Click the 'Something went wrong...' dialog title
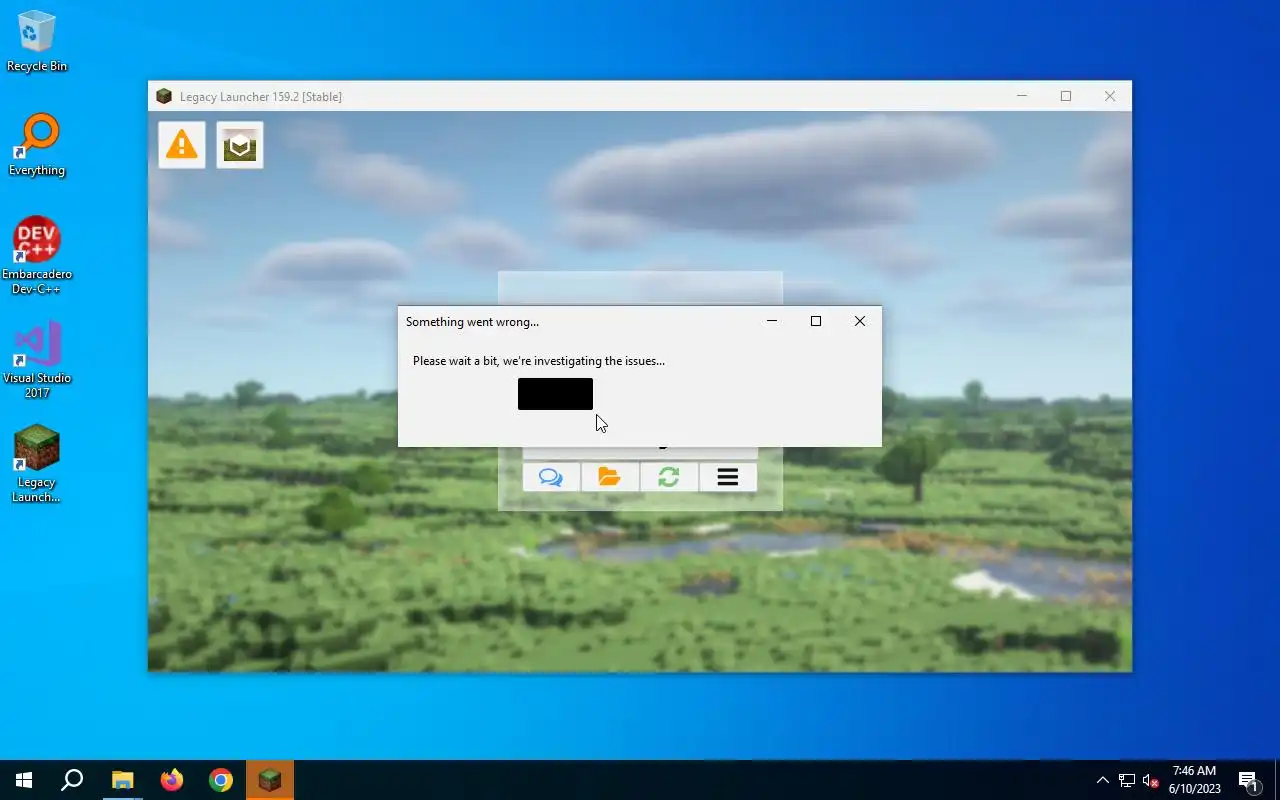Image resolution: width=1280 pixels, height=800 pixels. click(x=472, y=322)
